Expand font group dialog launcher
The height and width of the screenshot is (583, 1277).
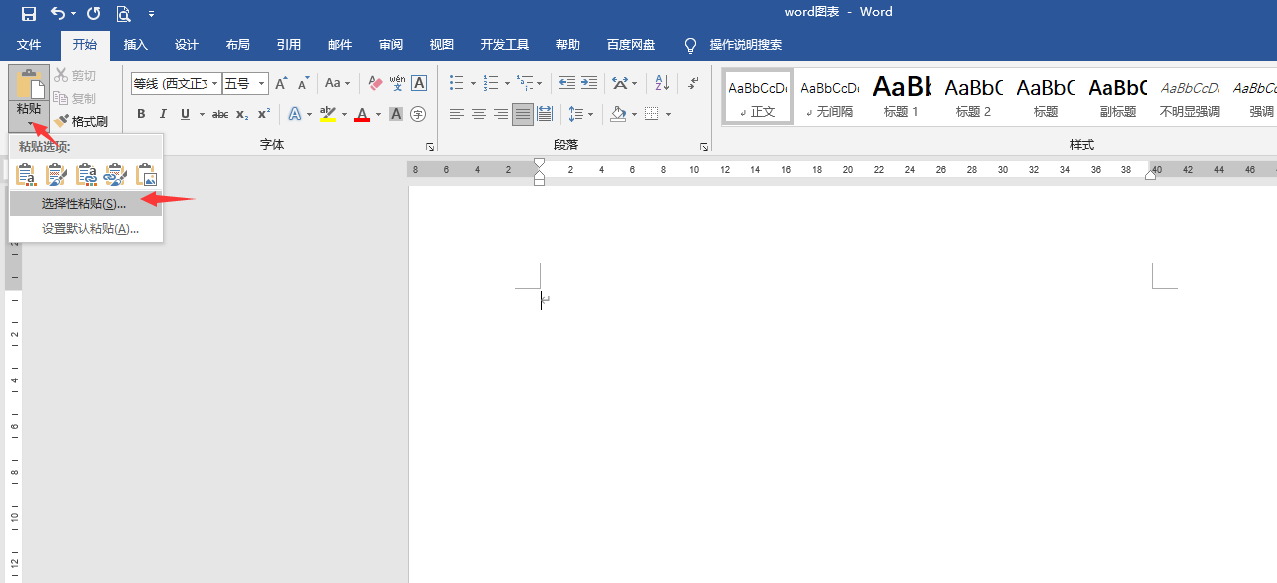point(431,147)
